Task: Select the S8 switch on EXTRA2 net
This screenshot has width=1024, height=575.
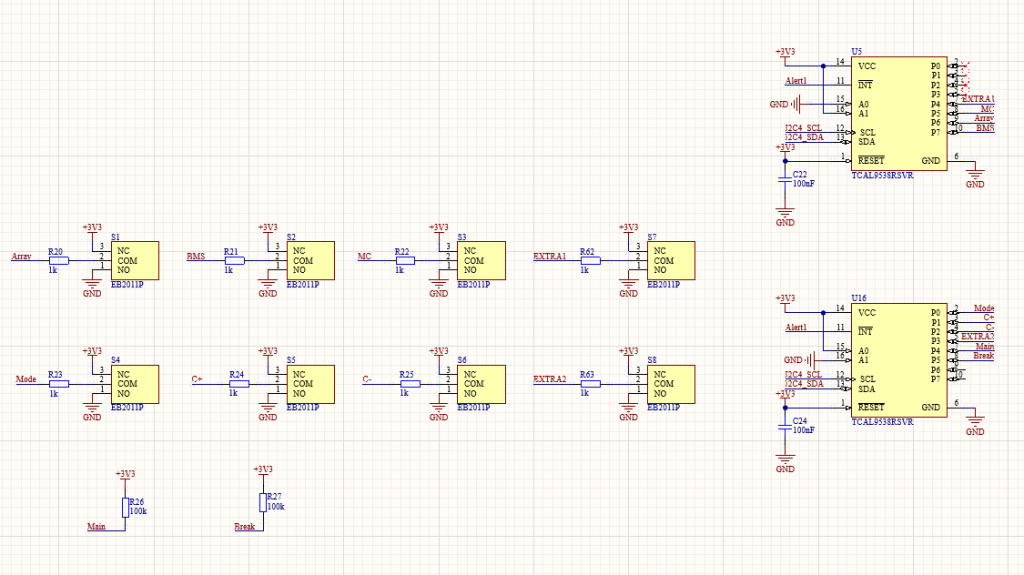Action: tap(671, 383)
